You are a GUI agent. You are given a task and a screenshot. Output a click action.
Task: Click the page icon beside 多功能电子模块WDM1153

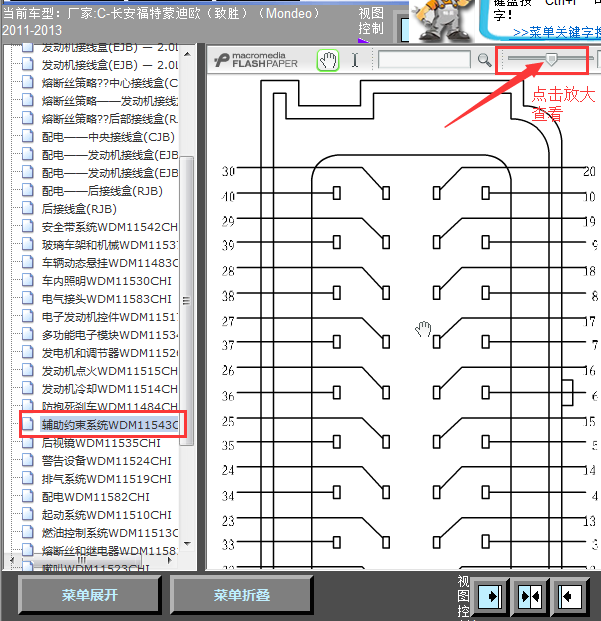click(x=28, y=334)
